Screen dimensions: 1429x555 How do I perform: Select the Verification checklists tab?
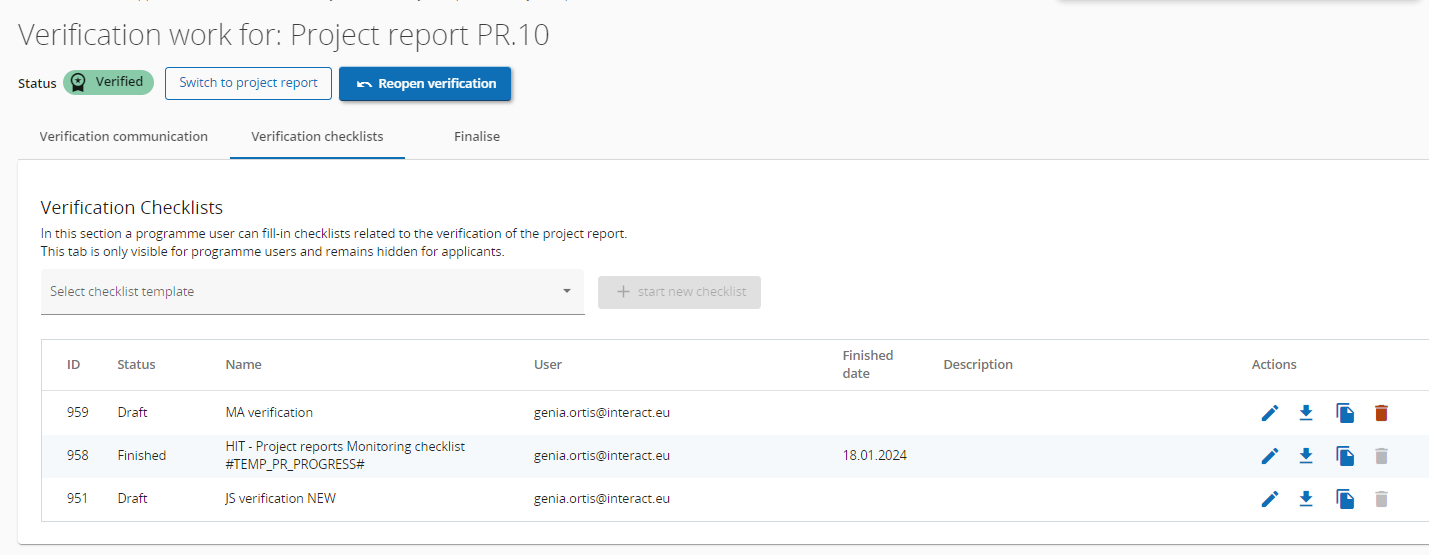tap(317, 137)
